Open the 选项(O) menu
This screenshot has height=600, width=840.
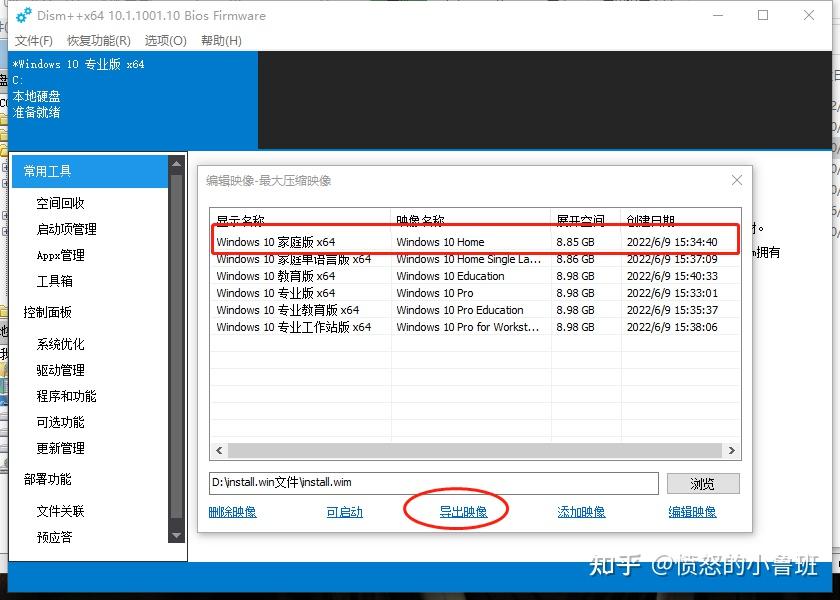point(166,41)
